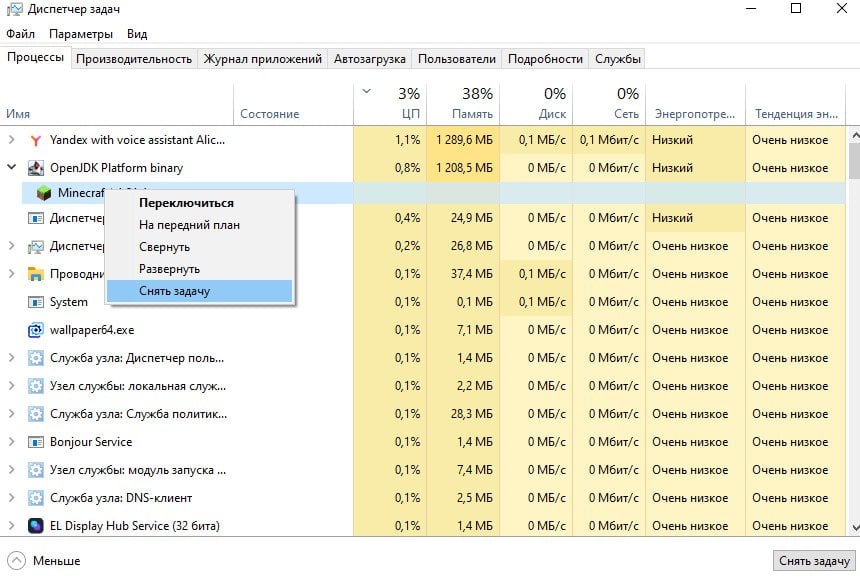This screenshot has height=578, width=860.
Task: Choose Развернуть in the context menu
Action: 199,269
